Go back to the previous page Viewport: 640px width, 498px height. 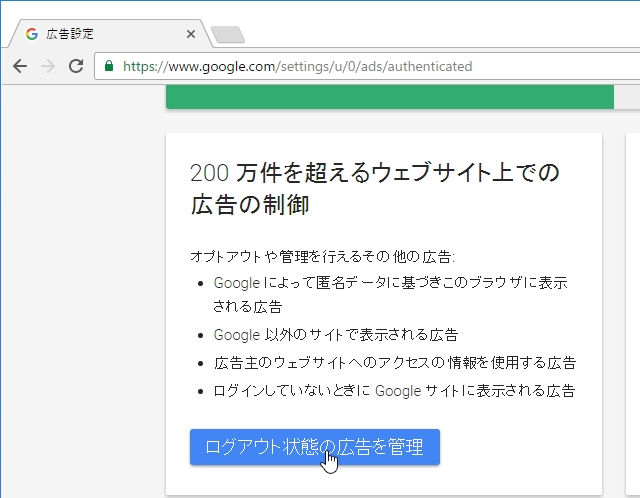(x=20, y=66)
